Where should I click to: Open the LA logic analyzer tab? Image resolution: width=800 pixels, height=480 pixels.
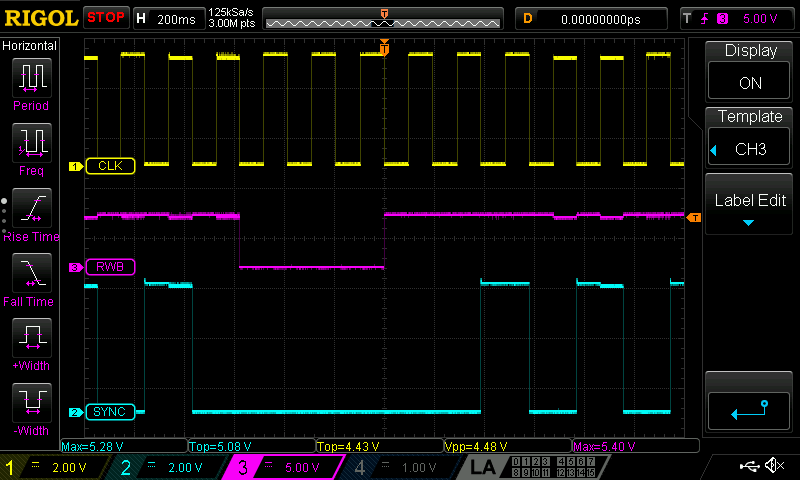pyautogui.click(x=483, y=467)
